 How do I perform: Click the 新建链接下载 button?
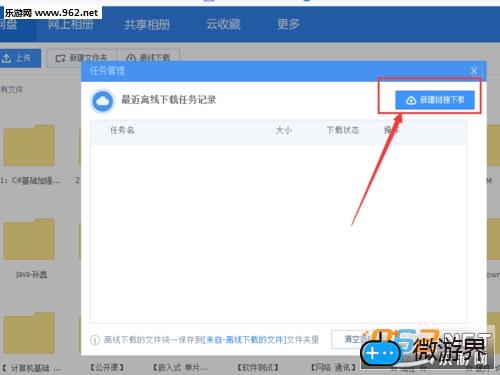(x=435, y=100)
